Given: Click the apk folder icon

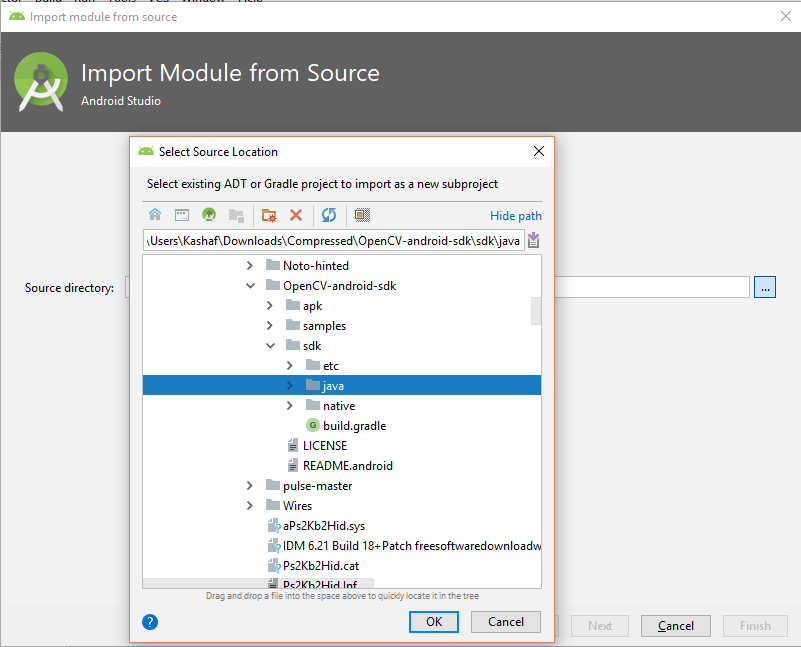Looking at the screenshot, I should [x=293, y=305].
